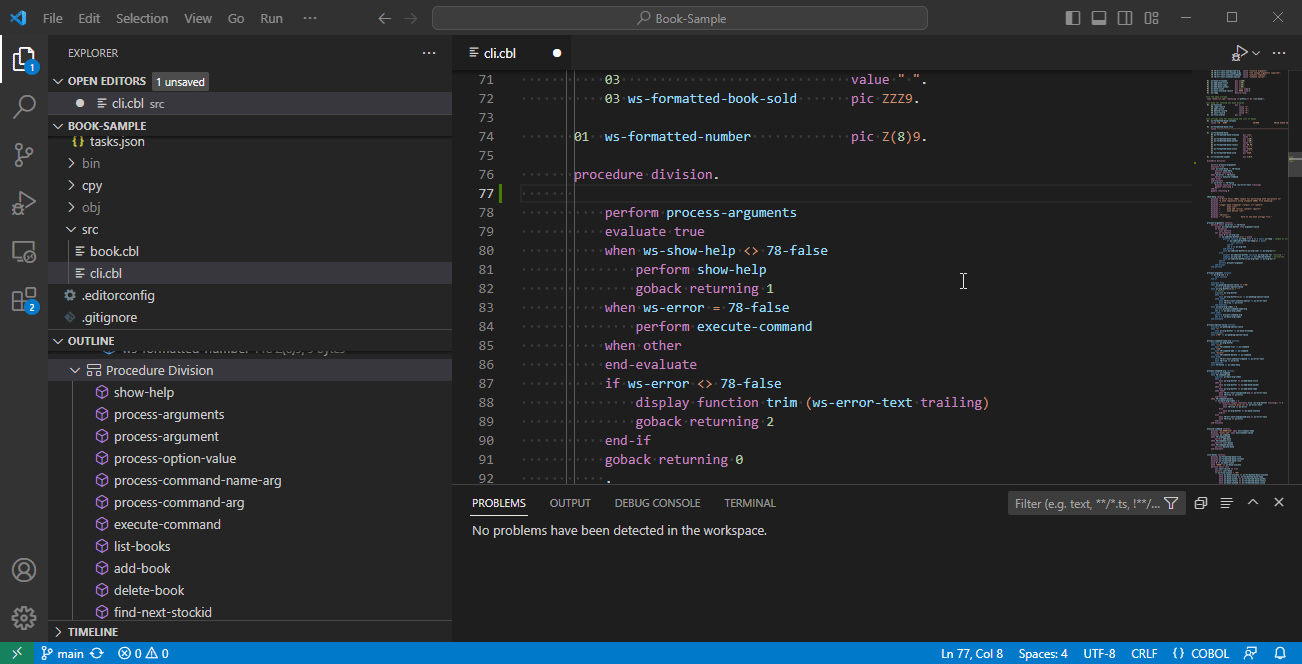The image size is (1302, 664).
Task: Collapse the Open Editors section
Action: [x=59, y=81]
